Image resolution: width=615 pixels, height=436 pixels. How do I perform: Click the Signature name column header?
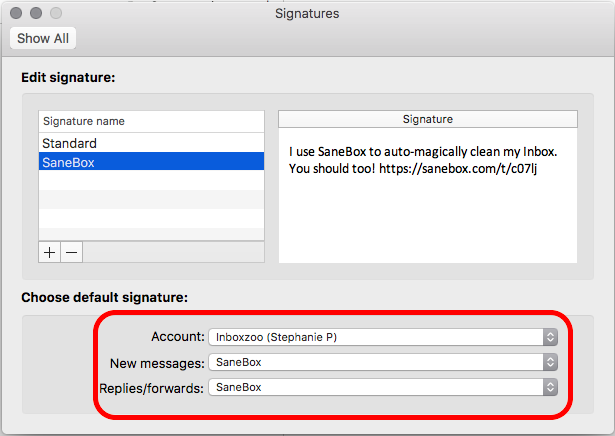[150, 121]
